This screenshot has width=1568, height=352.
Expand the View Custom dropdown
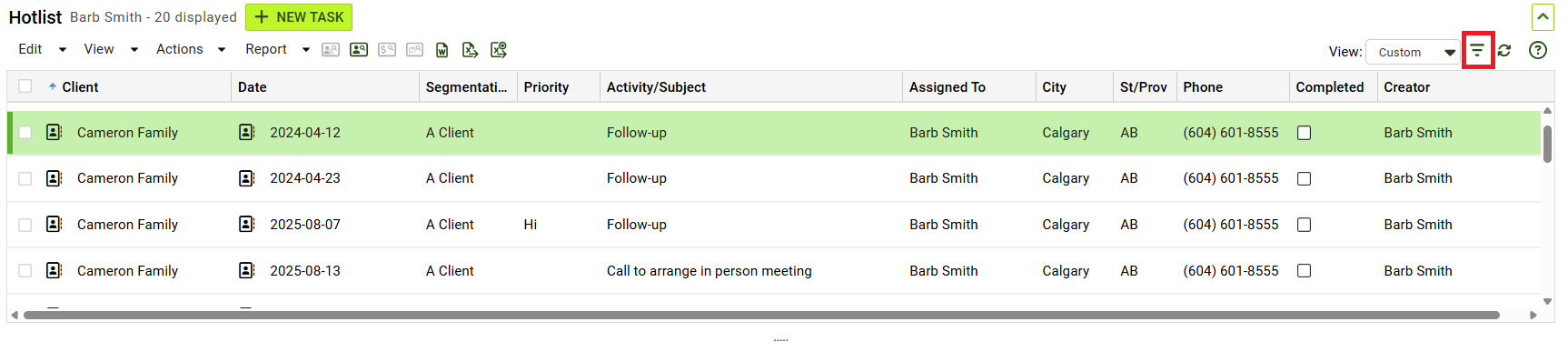click(1413, 52)
